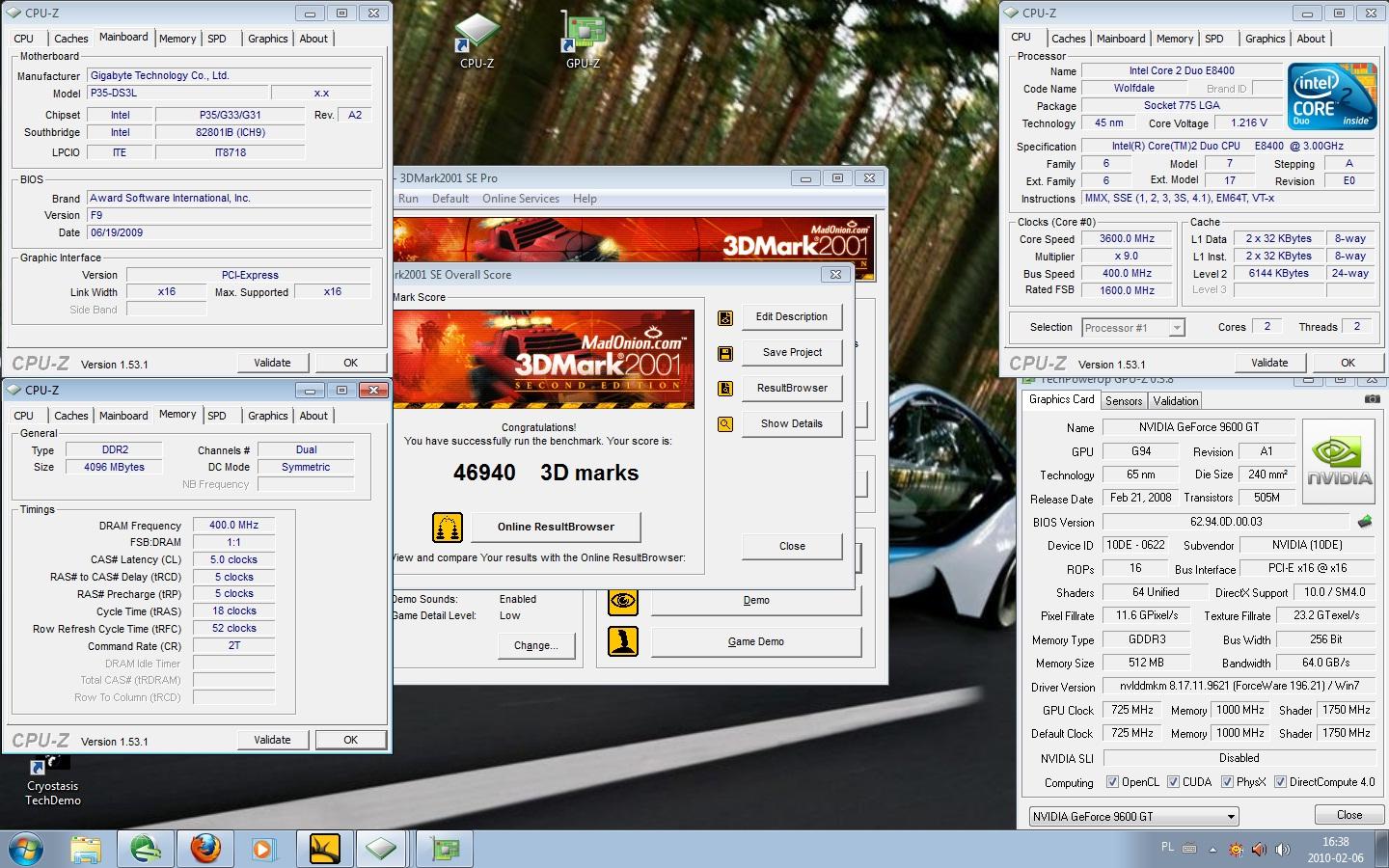Select Graphics tab in Memory CPU-Z window
The image size is (1389, 868).
[x=268, y=416]
